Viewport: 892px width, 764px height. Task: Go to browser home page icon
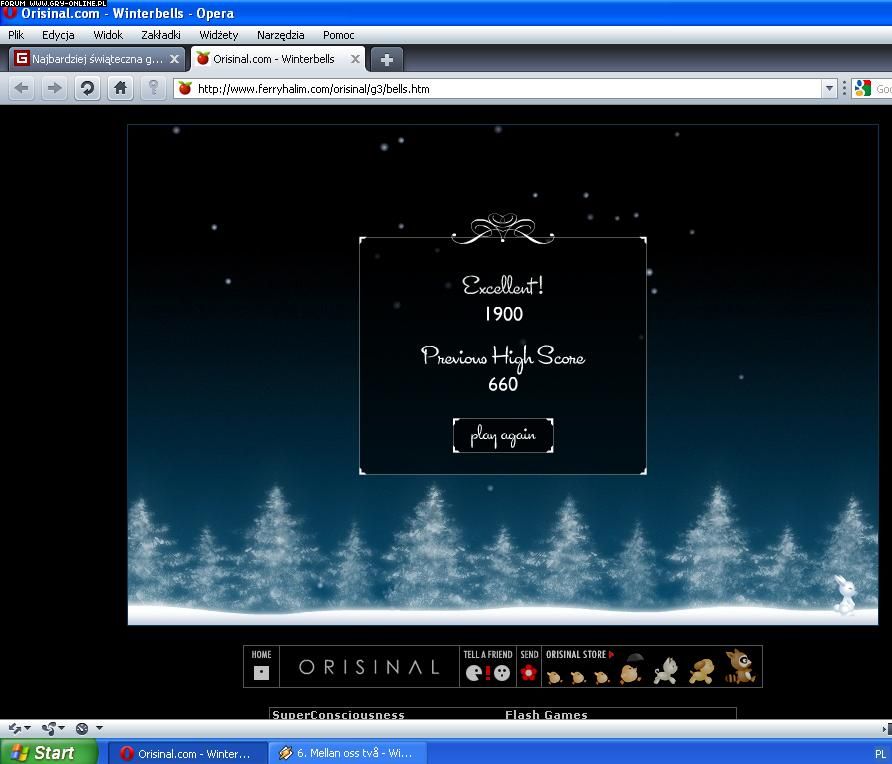[x=120, y=88]
